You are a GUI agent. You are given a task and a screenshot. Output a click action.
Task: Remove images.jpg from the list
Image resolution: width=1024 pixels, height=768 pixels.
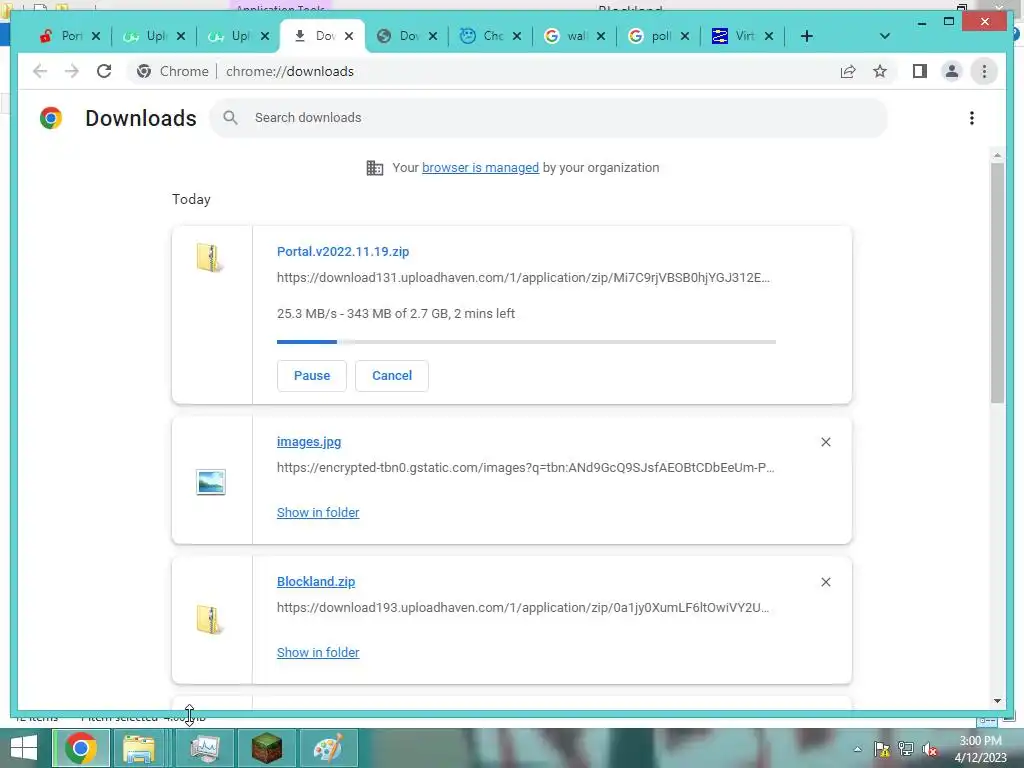(825, 442)
